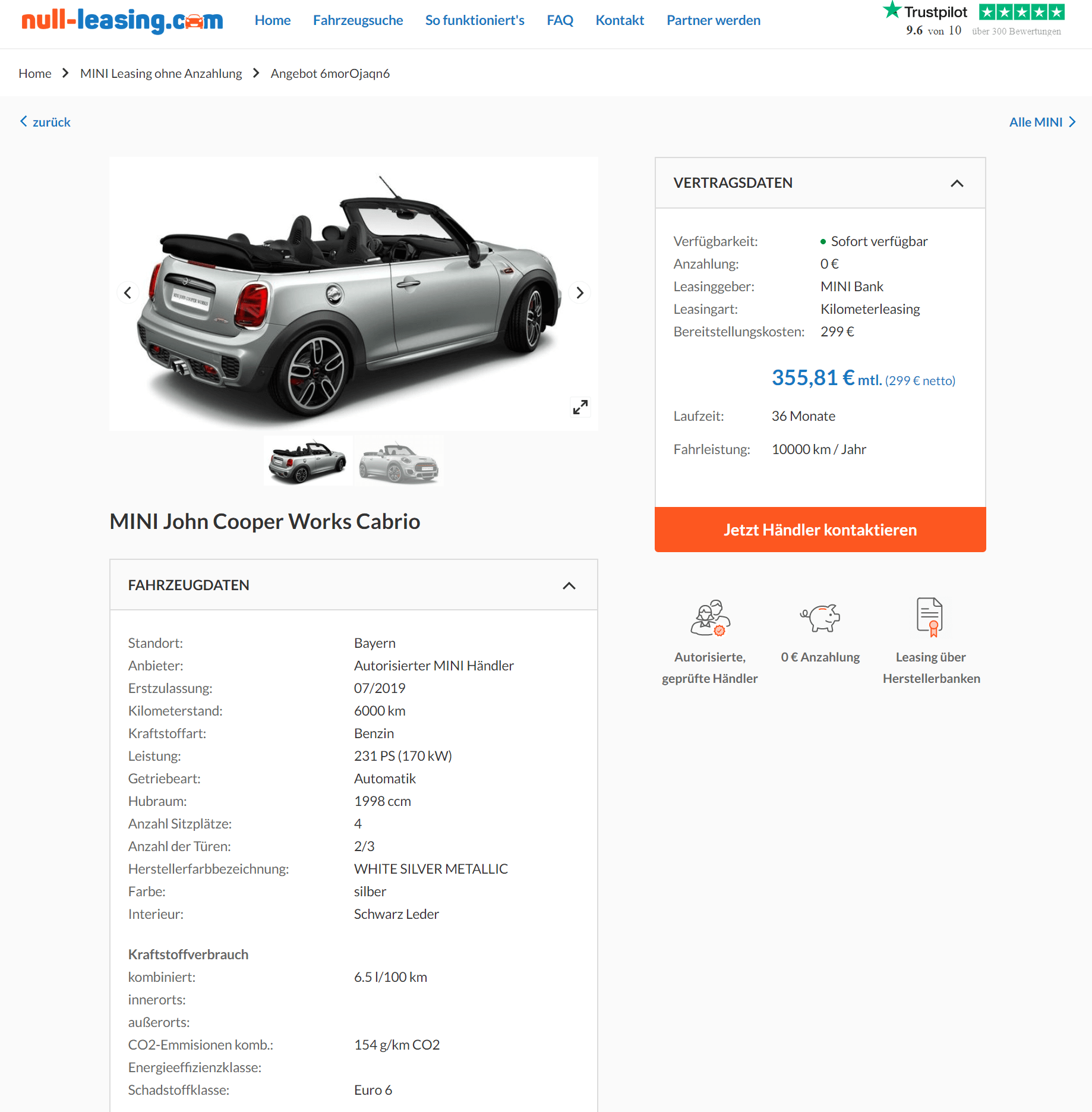This screenshot has width=1092, height=1112.
Task: Go back via the zurück link
Action: pyautogui.click(x=45, y=122)
